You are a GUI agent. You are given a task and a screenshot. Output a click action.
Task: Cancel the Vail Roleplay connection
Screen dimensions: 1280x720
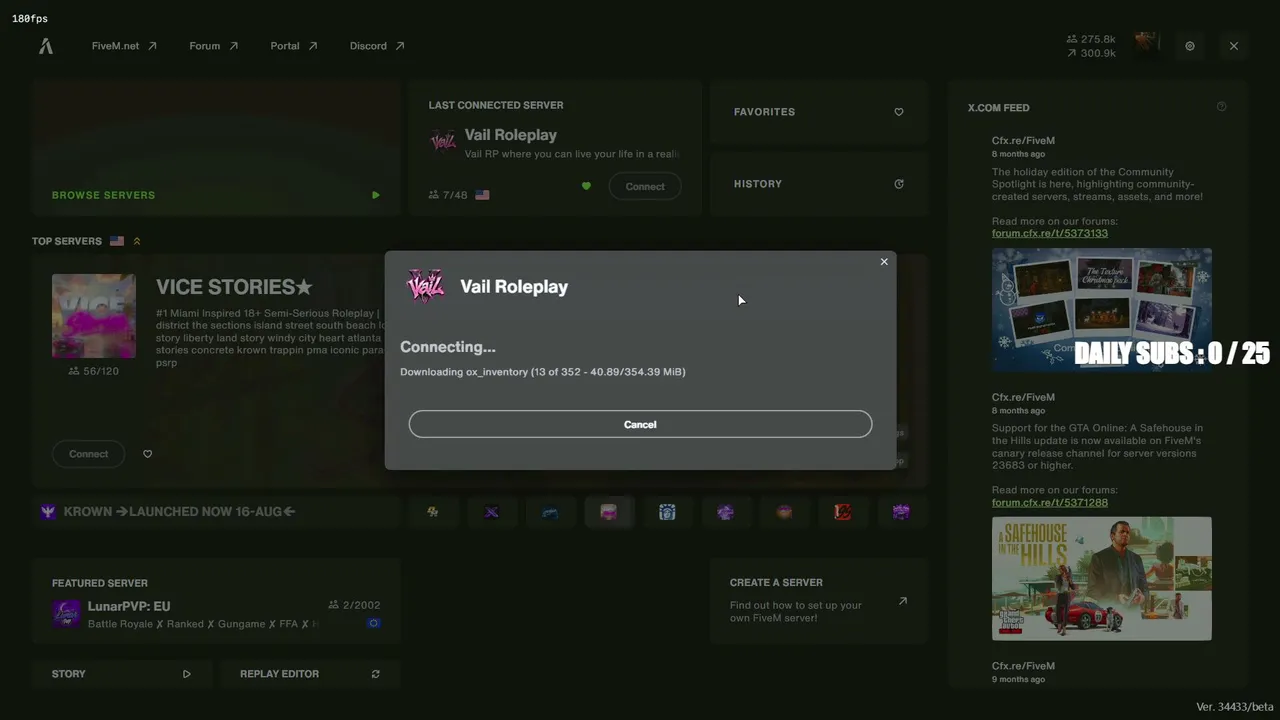tap(640, 424)
